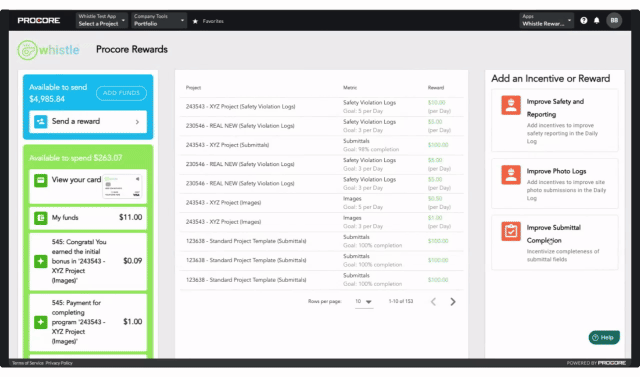Image resolution: width=640 pixels, height=377 pixels.
Task: Click the $0.50 per Day reward value
Action: [x=439, y=203]
